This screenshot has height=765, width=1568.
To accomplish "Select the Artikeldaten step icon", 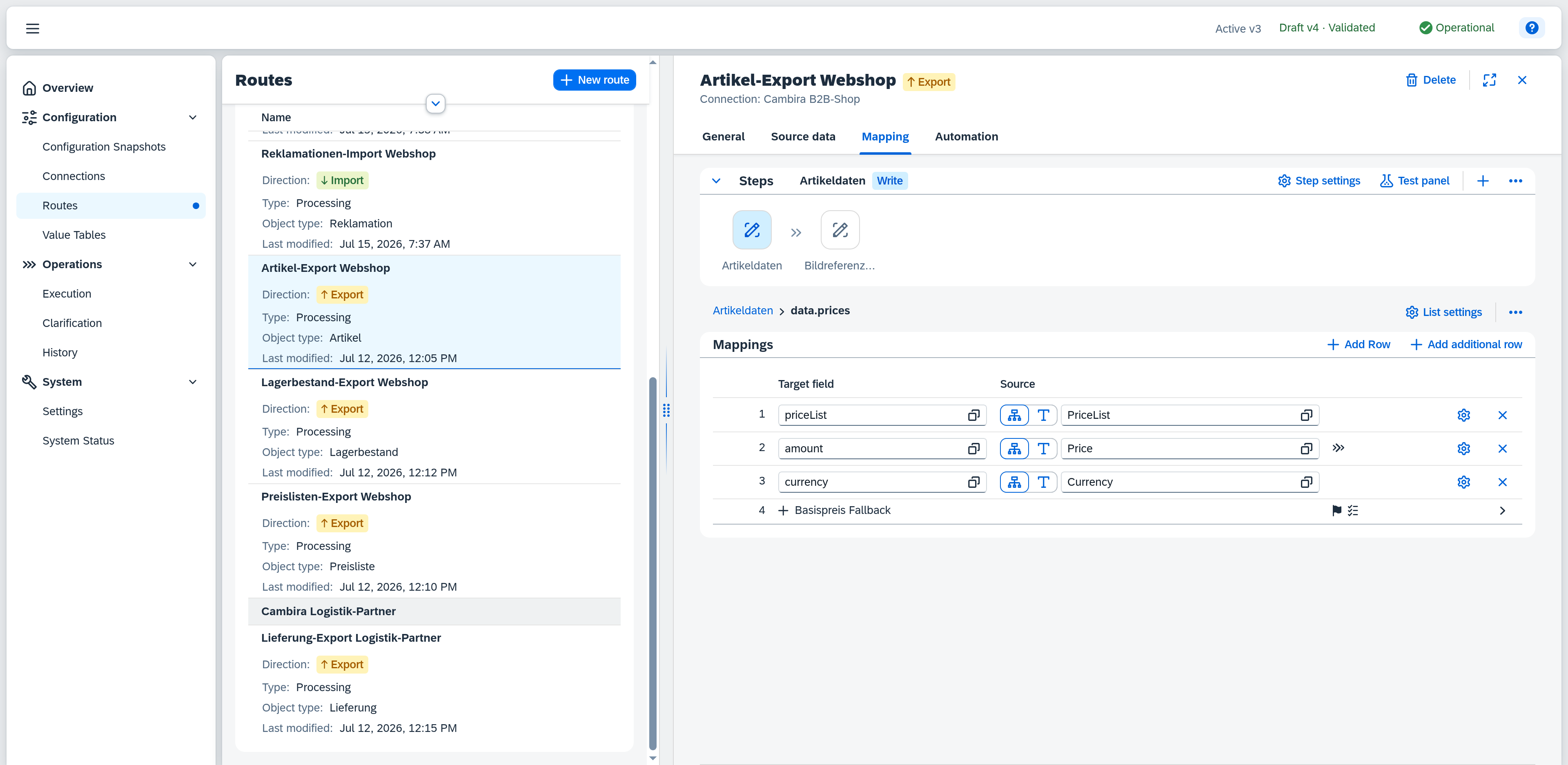I will 752,230.
